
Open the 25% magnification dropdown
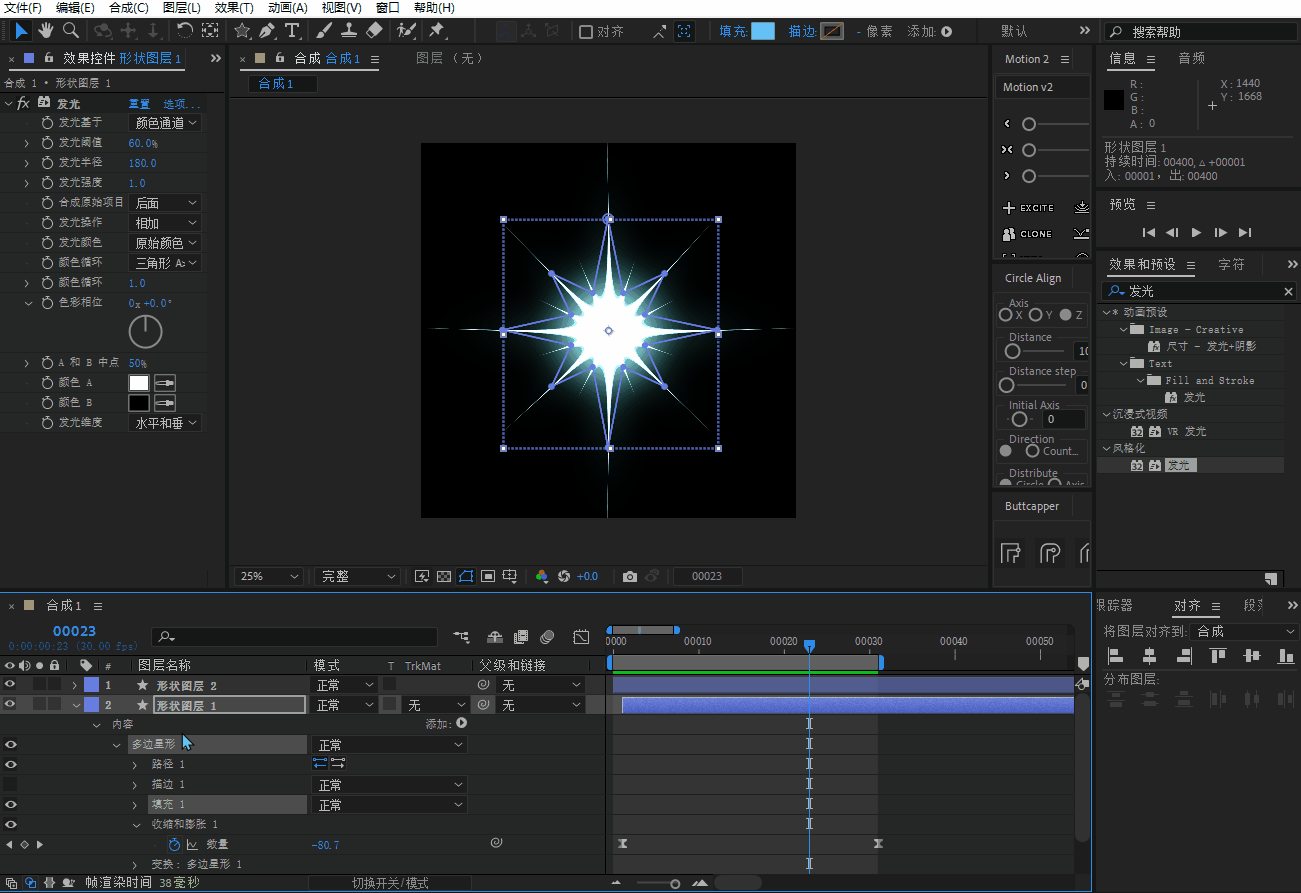[269, 577]
